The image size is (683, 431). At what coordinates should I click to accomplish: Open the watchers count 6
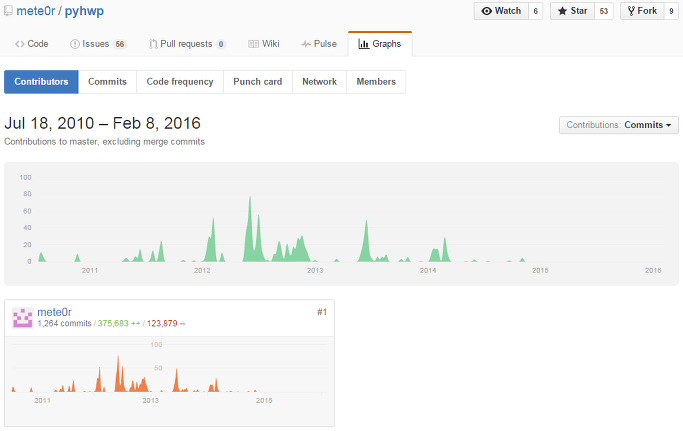(x=535, y=11)
